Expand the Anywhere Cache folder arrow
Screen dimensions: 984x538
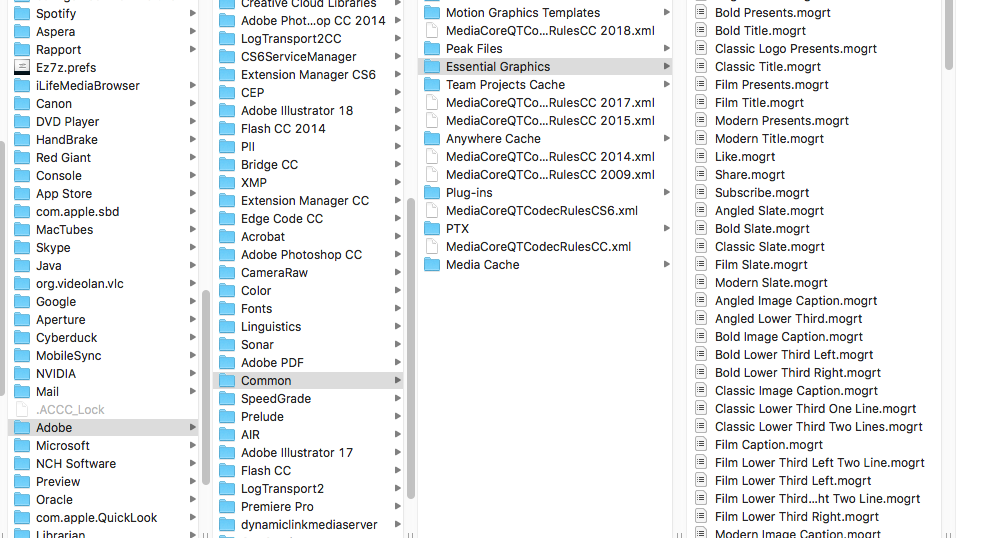click(x=666, y=139)
